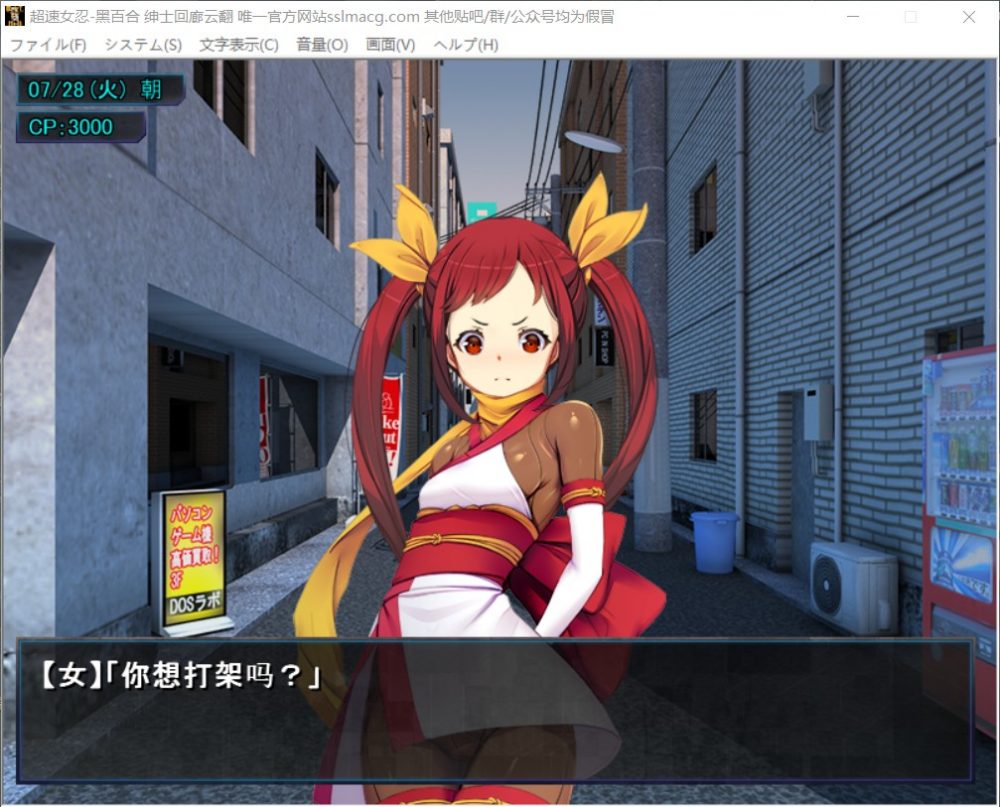
Task: Close the game window
Action: (968, 17)
